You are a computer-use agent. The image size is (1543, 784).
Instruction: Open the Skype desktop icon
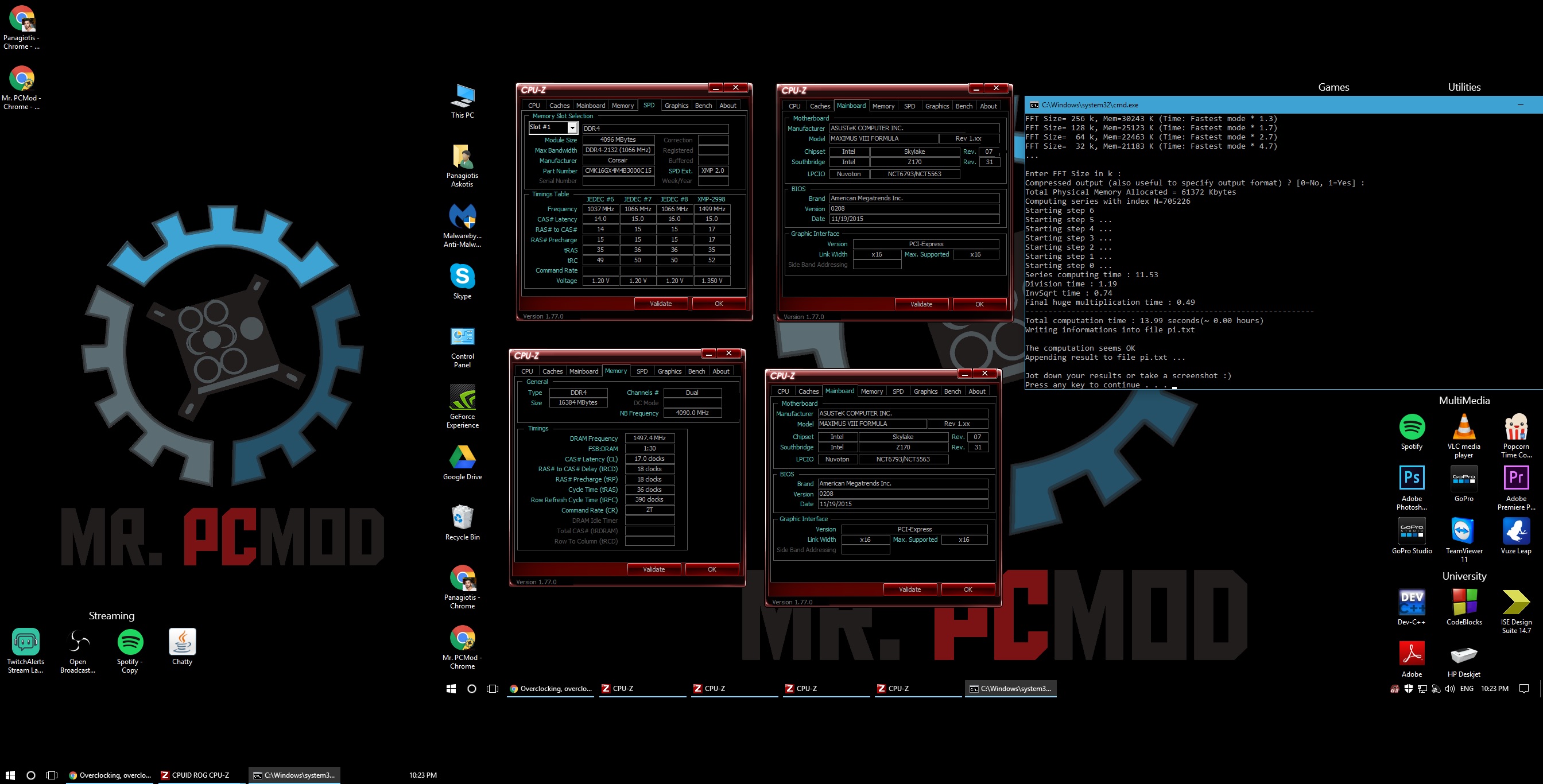tap(463, 281)
